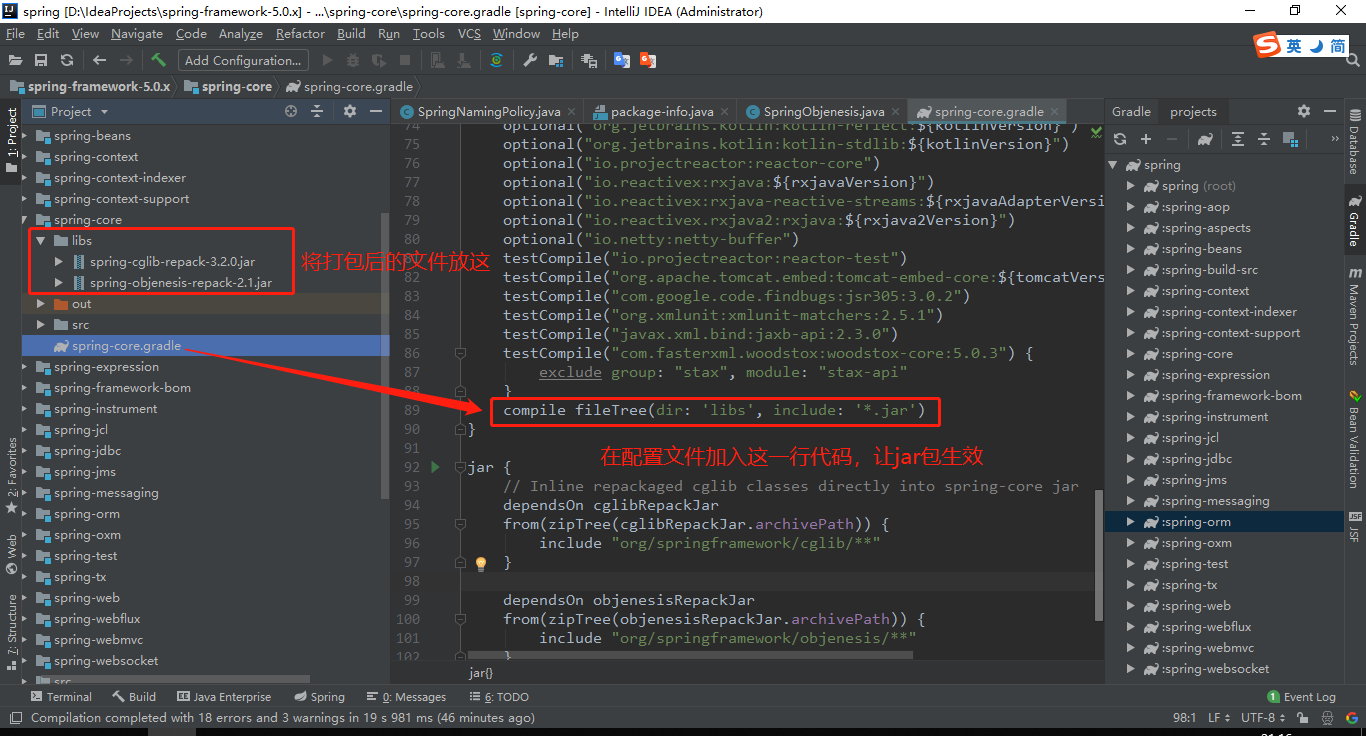This screenshot has width=1366, height=736.
Task: Collapse the spring root node in Gradle panel
Action: (1113, 165)
